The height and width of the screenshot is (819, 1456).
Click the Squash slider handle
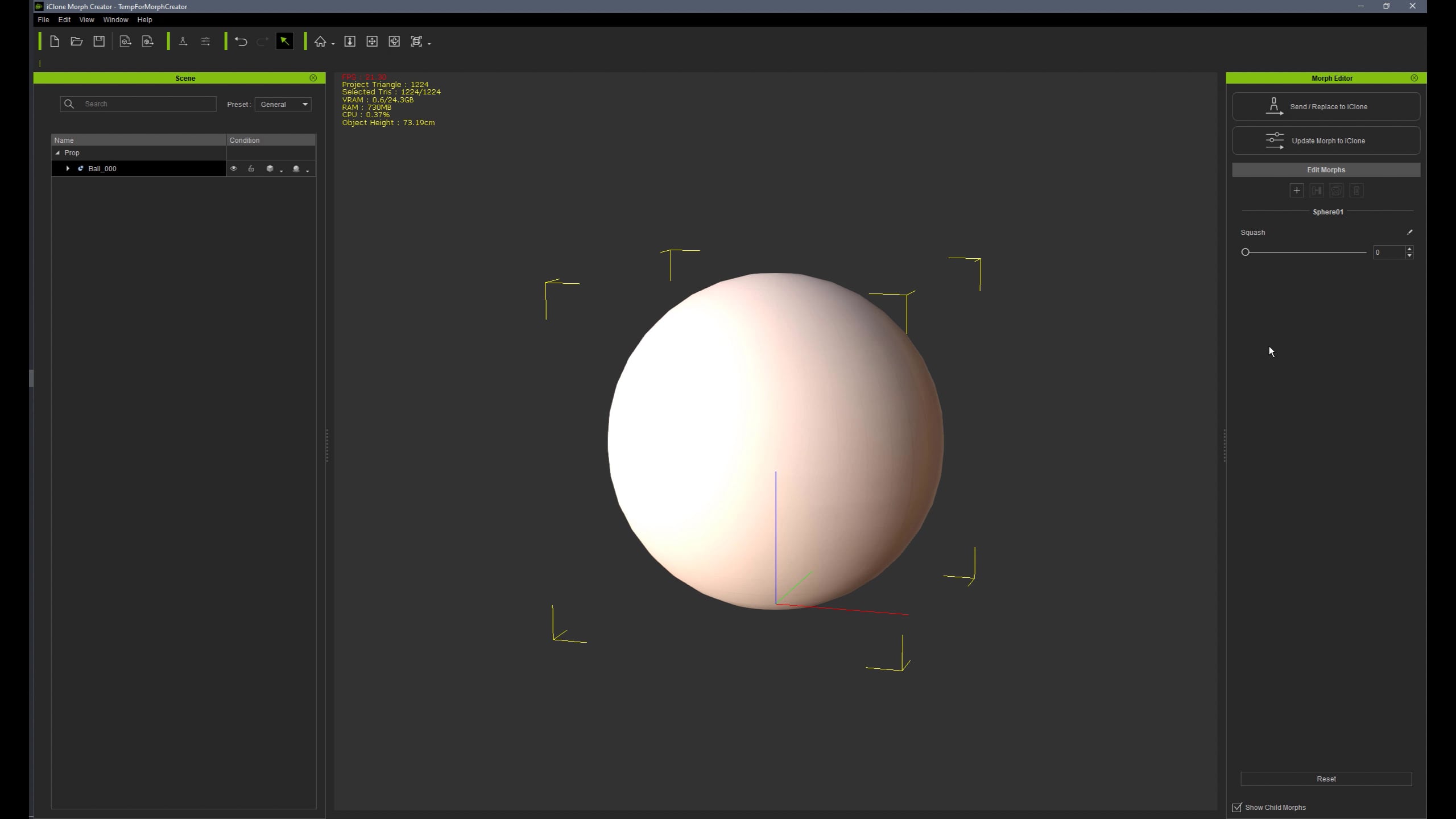pyautogui.click(x=1245, y=252)
